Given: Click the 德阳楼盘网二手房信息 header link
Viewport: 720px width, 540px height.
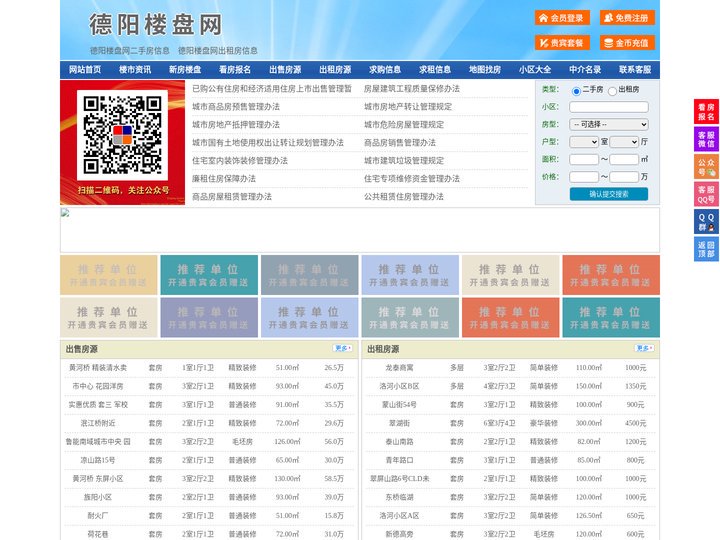Looking at the screenshot, I should [129, 51].
